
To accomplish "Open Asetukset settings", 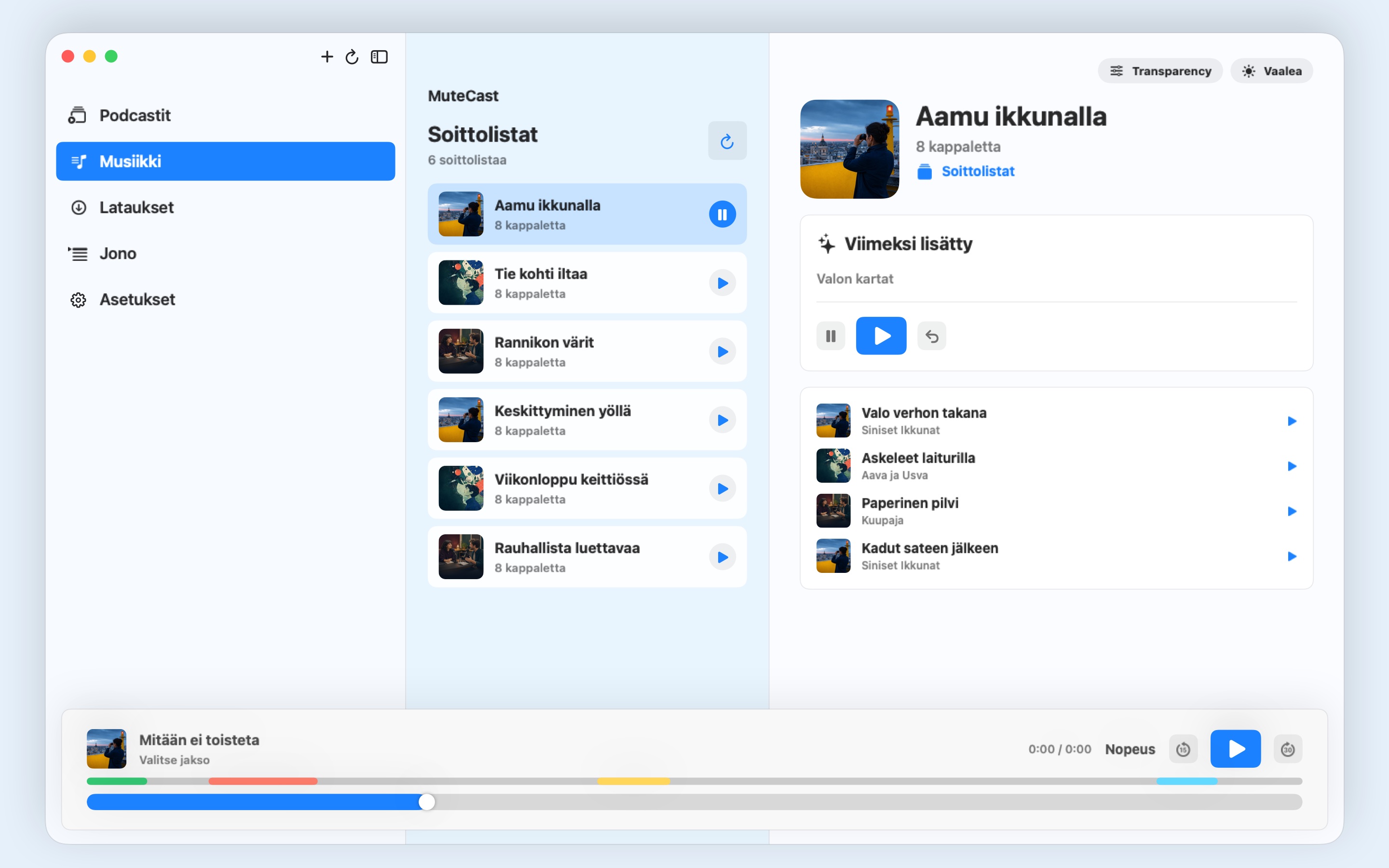I will [226, 299].
